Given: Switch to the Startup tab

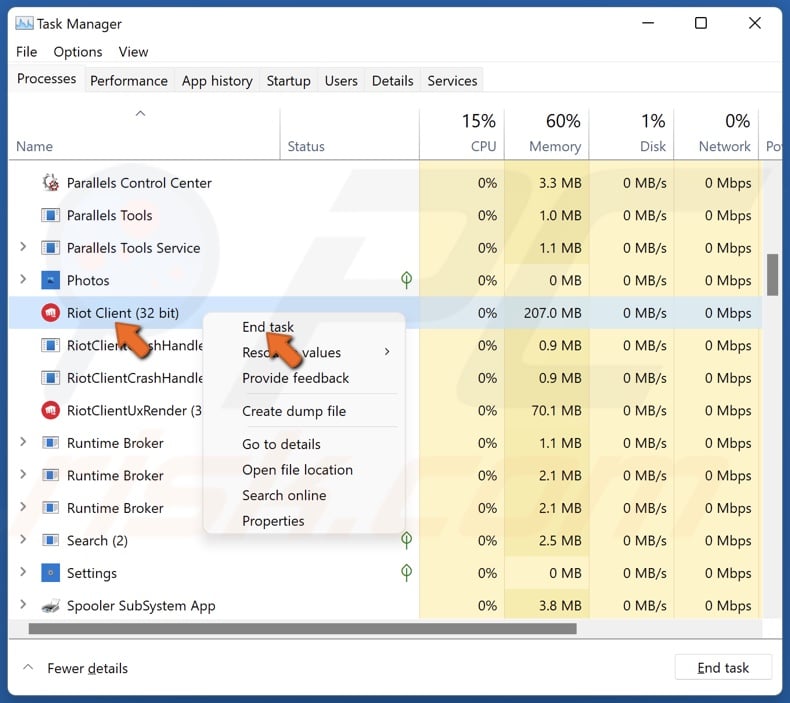Looking at the screenshot, I should click(288, 81).
